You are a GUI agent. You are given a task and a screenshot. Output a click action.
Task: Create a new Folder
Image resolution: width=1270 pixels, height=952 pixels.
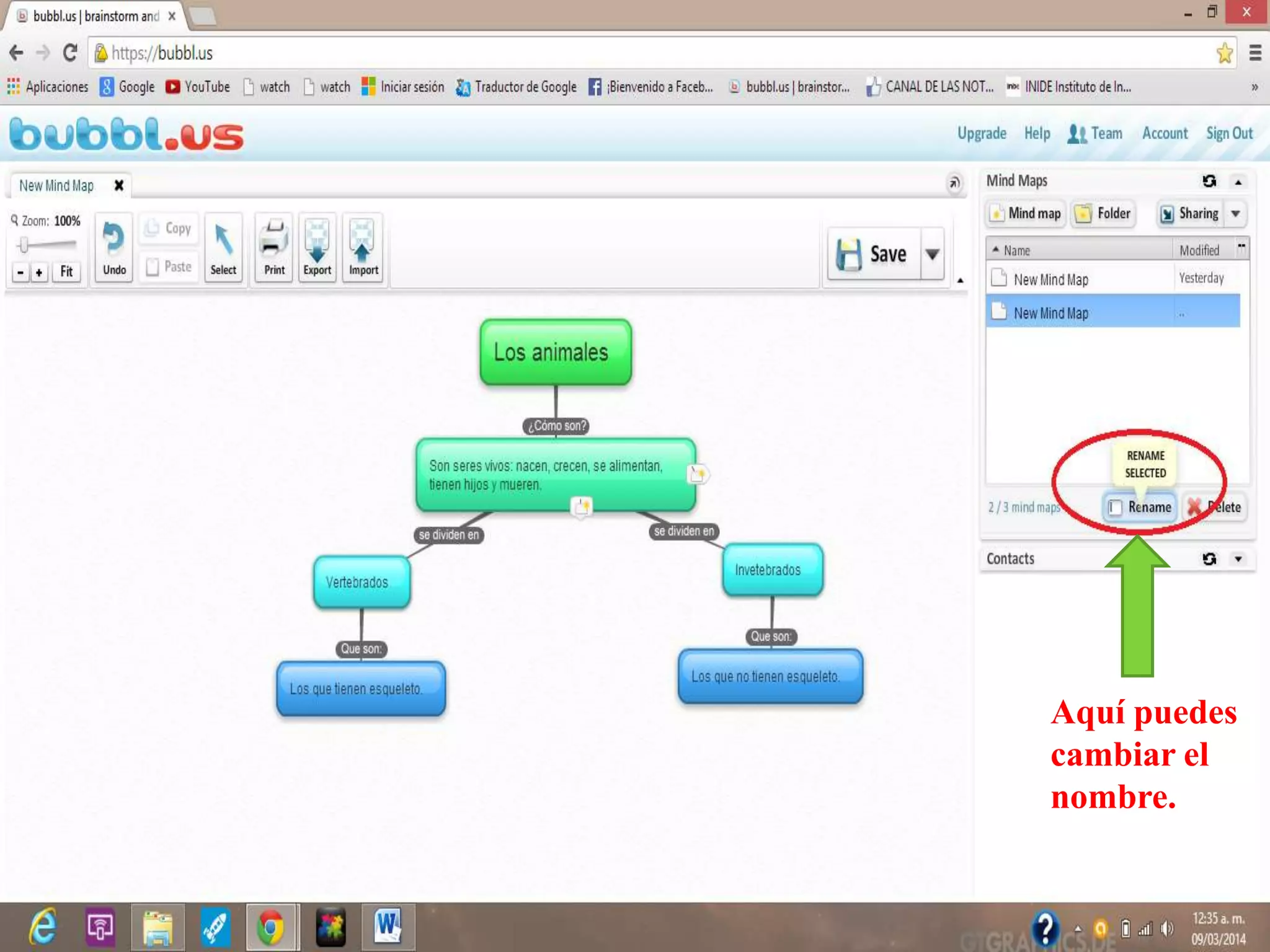[1104, 214]
